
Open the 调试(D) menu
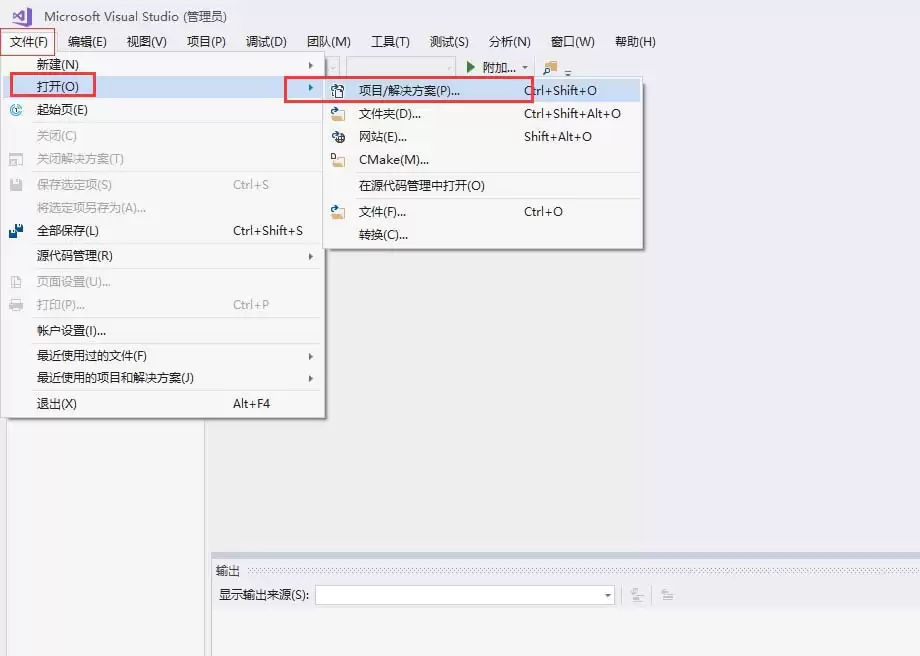coord(265,41)
